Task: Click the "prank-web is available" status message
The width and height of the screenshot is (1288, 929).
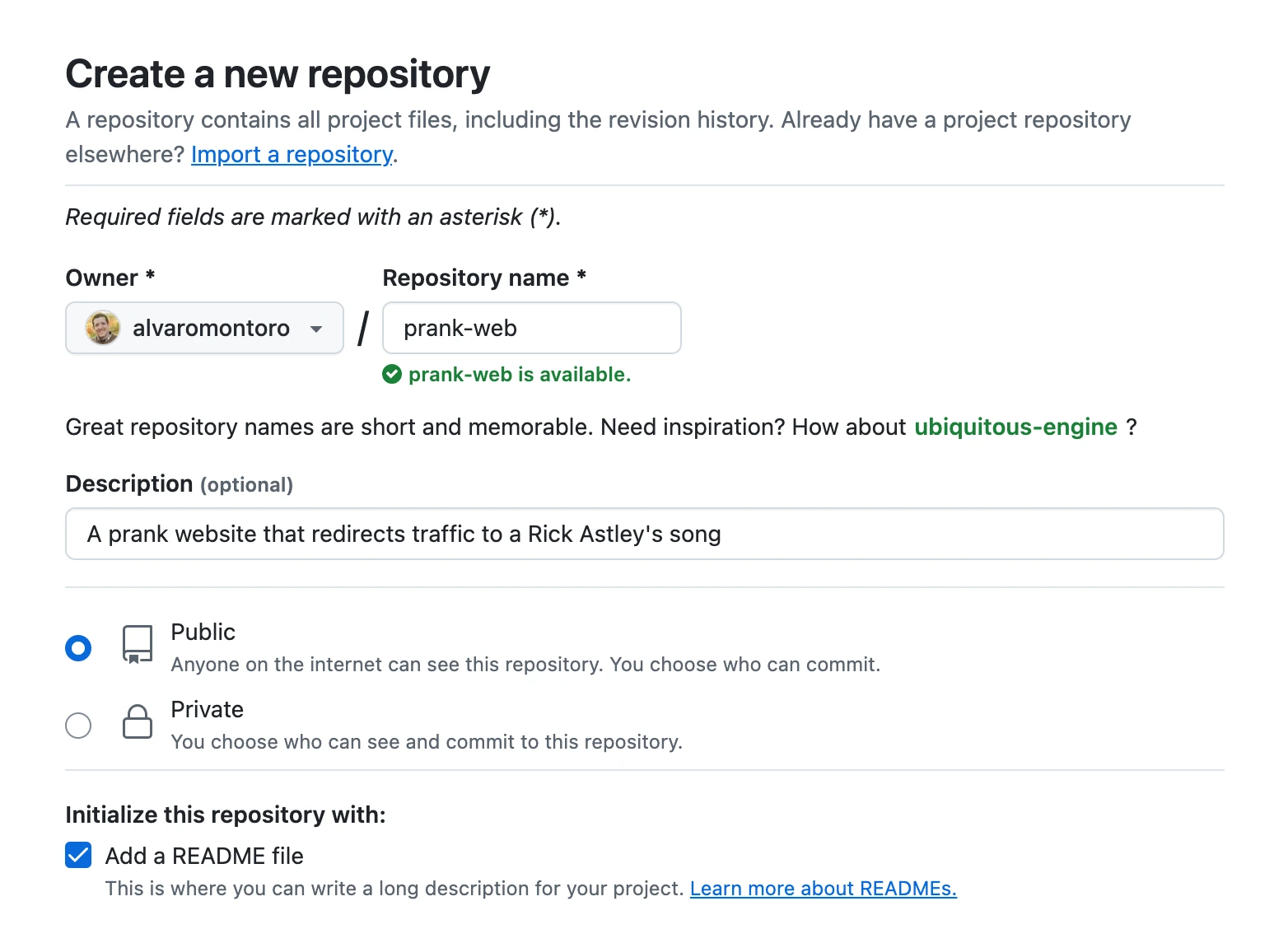Action: pos(519,375)
